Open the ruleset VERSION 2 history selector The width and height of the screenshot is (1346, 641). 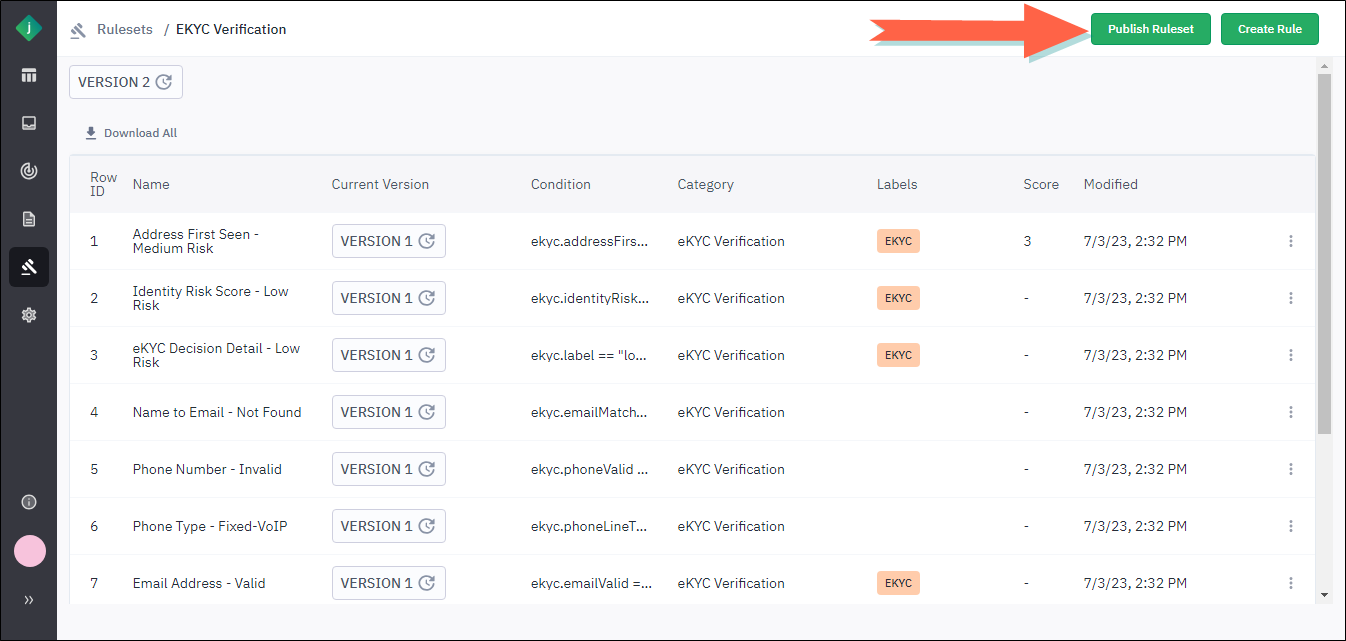pyautogui.click(x=126, y=82)
